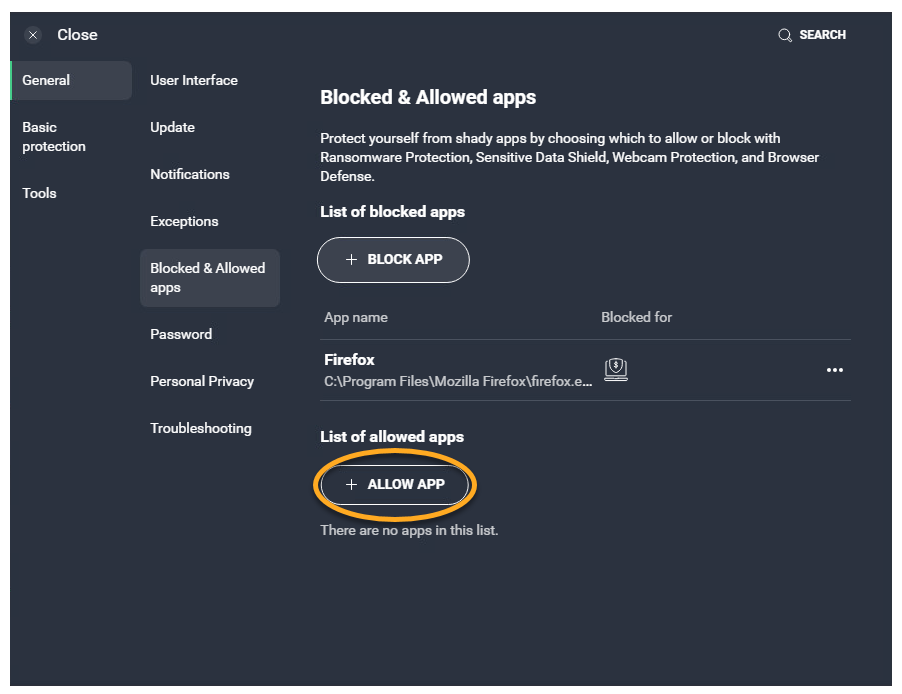The width and height of the screenshot is (902, 694).
Task: Open Password settings
Action: [x=181, y=334]
